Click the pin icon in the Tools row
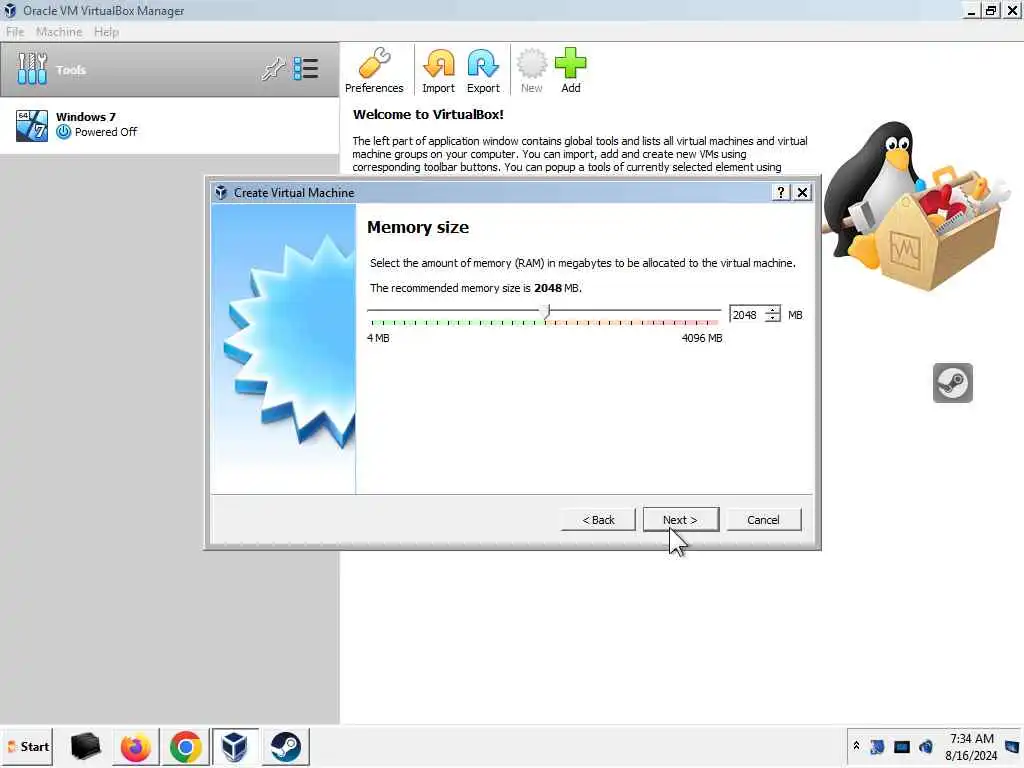The image size is (1024, 768). (273, 69)
